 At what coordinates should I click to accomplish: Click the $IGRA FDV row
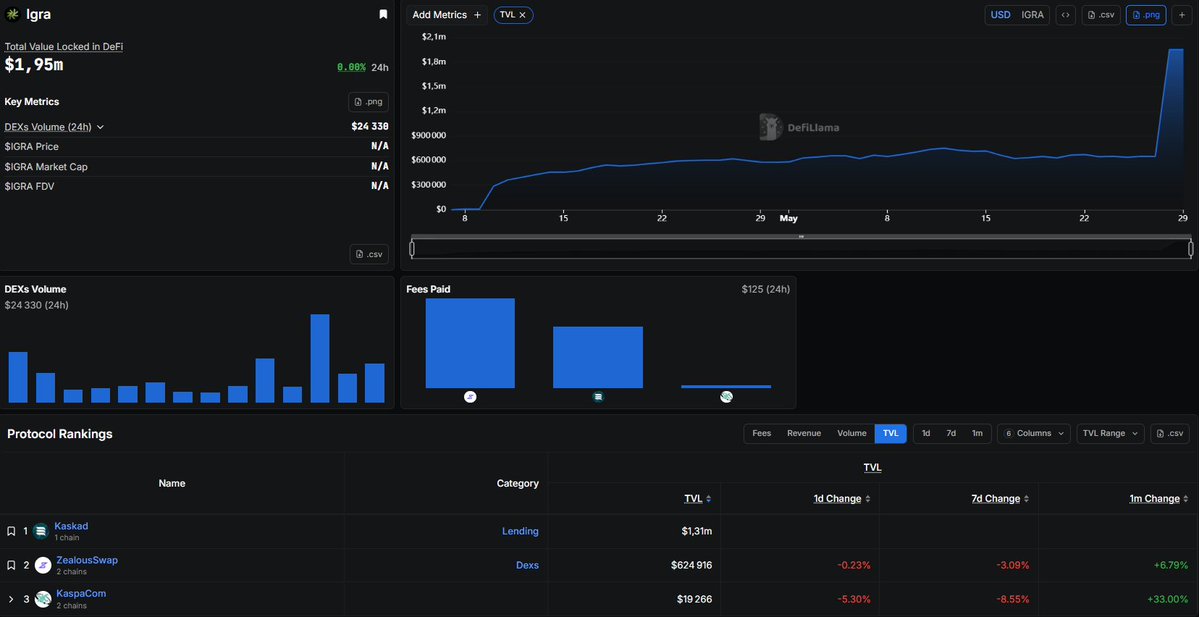point(197,186)
